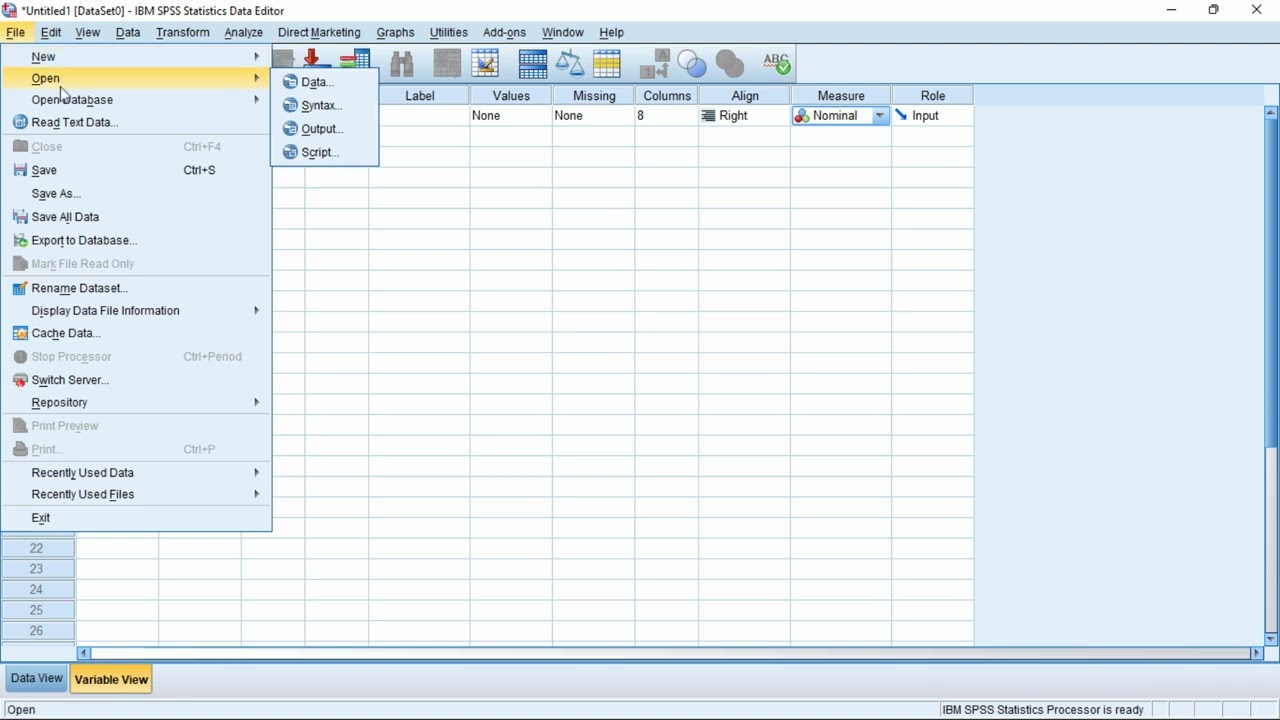Select Switch Server menu entry
Screen dimensions: 1280x720
tap(137, 380)
